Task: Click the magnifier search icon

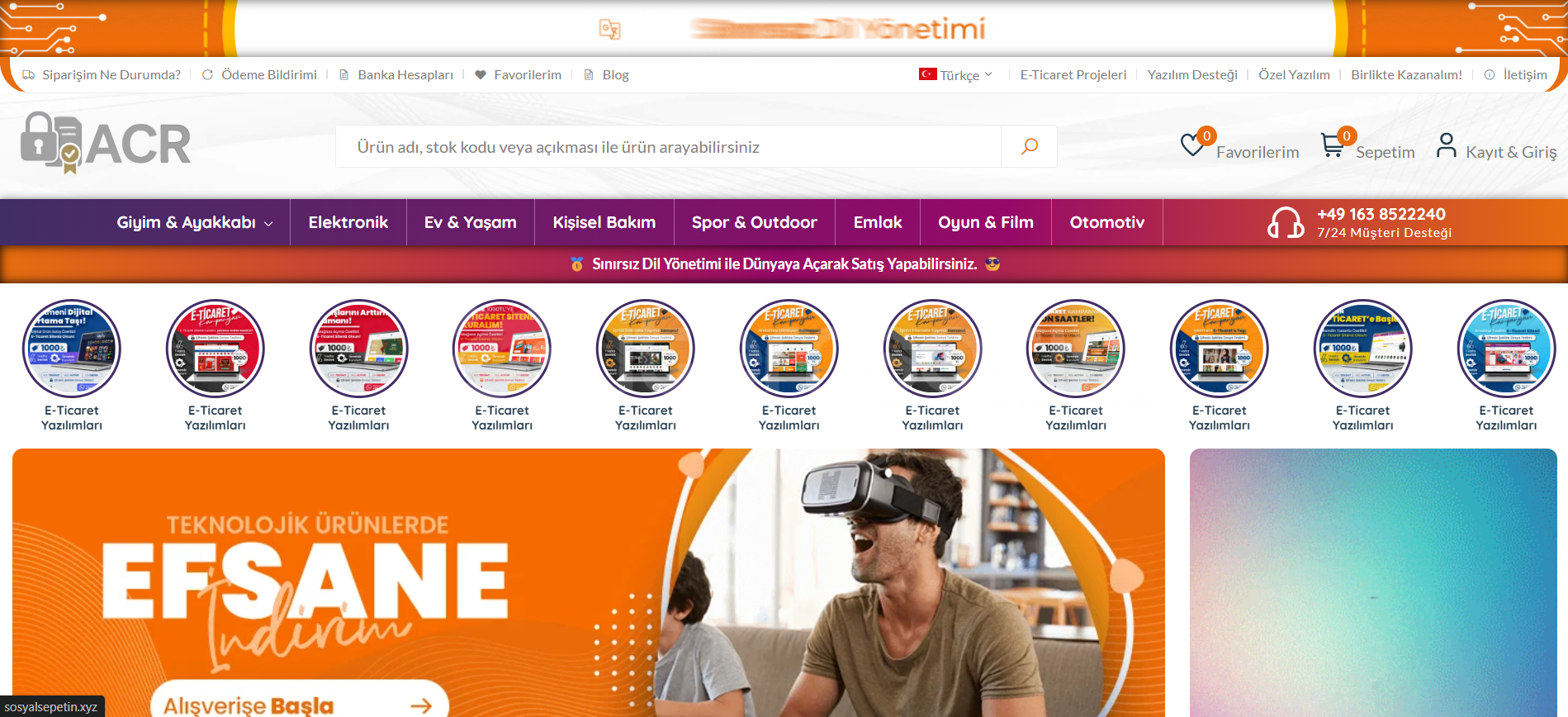Action: click(x=1029, y=146)
